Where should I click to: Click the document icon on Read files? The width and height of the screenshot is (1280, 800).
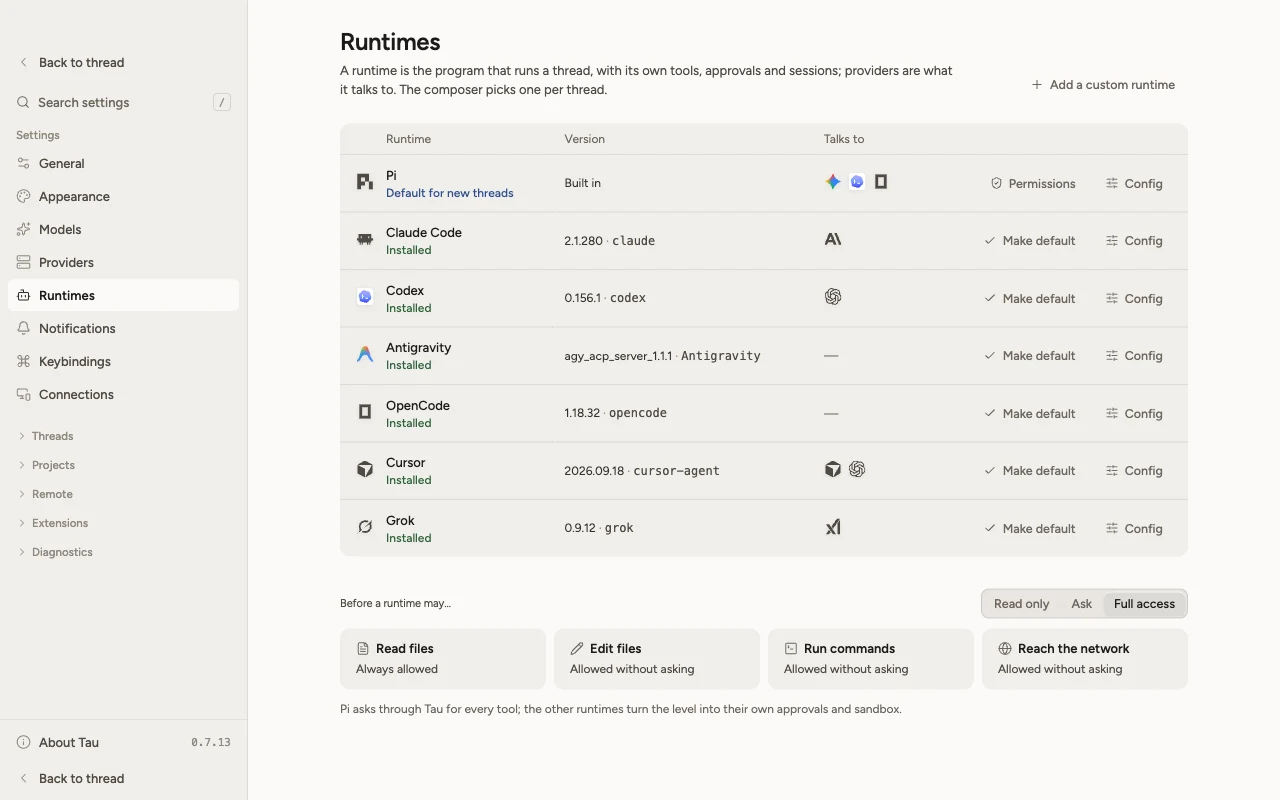tap(363, 648)
